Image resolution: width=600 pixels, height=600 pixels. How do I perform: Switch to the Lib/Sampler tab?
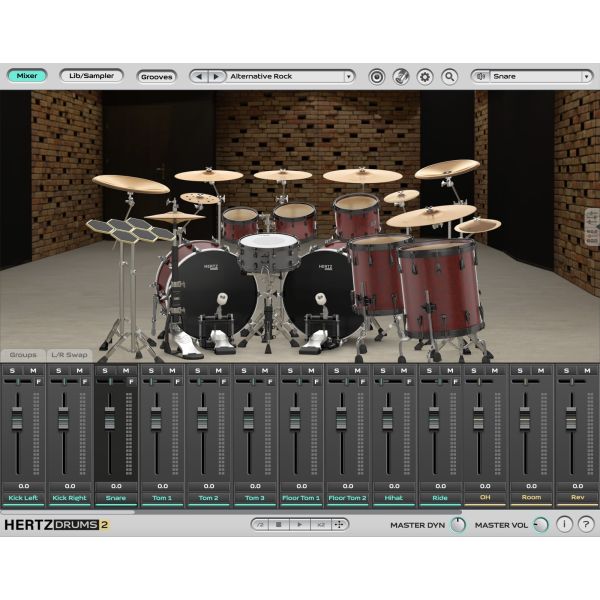(x=91, y=76)
